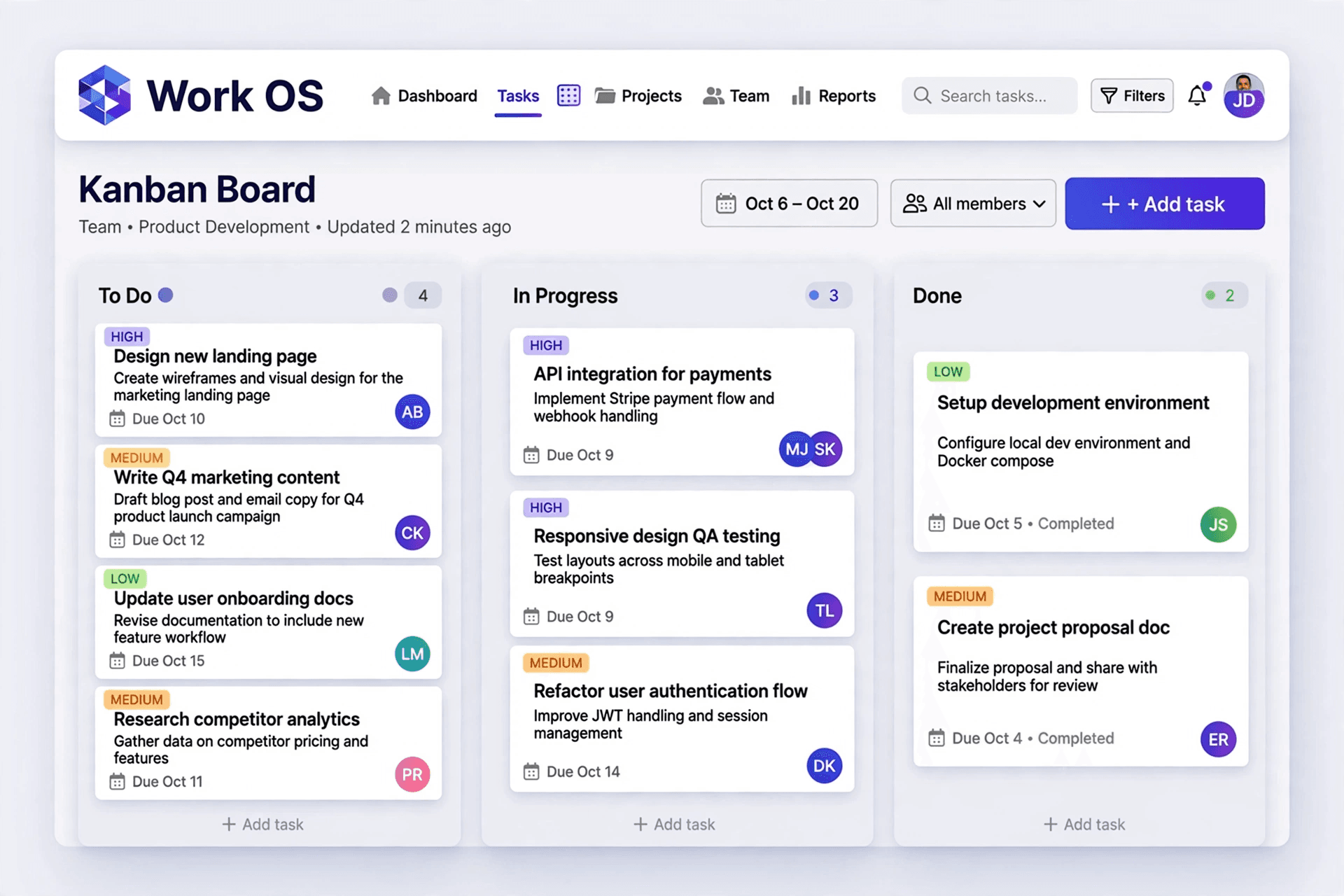
Task: Click JS avatar on Setup development card
Action: [x=1219, y=524]
